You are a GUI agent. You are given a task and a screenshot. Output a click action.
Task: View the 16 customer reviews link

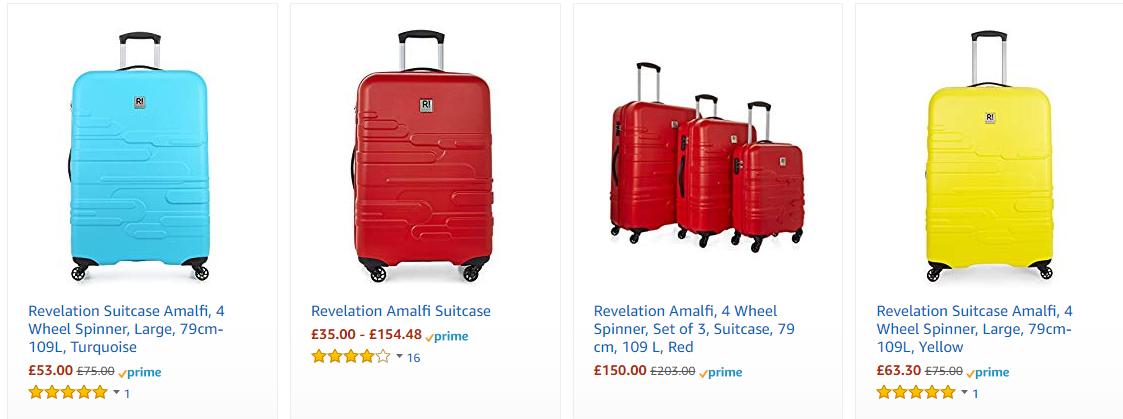click(413, 358)
